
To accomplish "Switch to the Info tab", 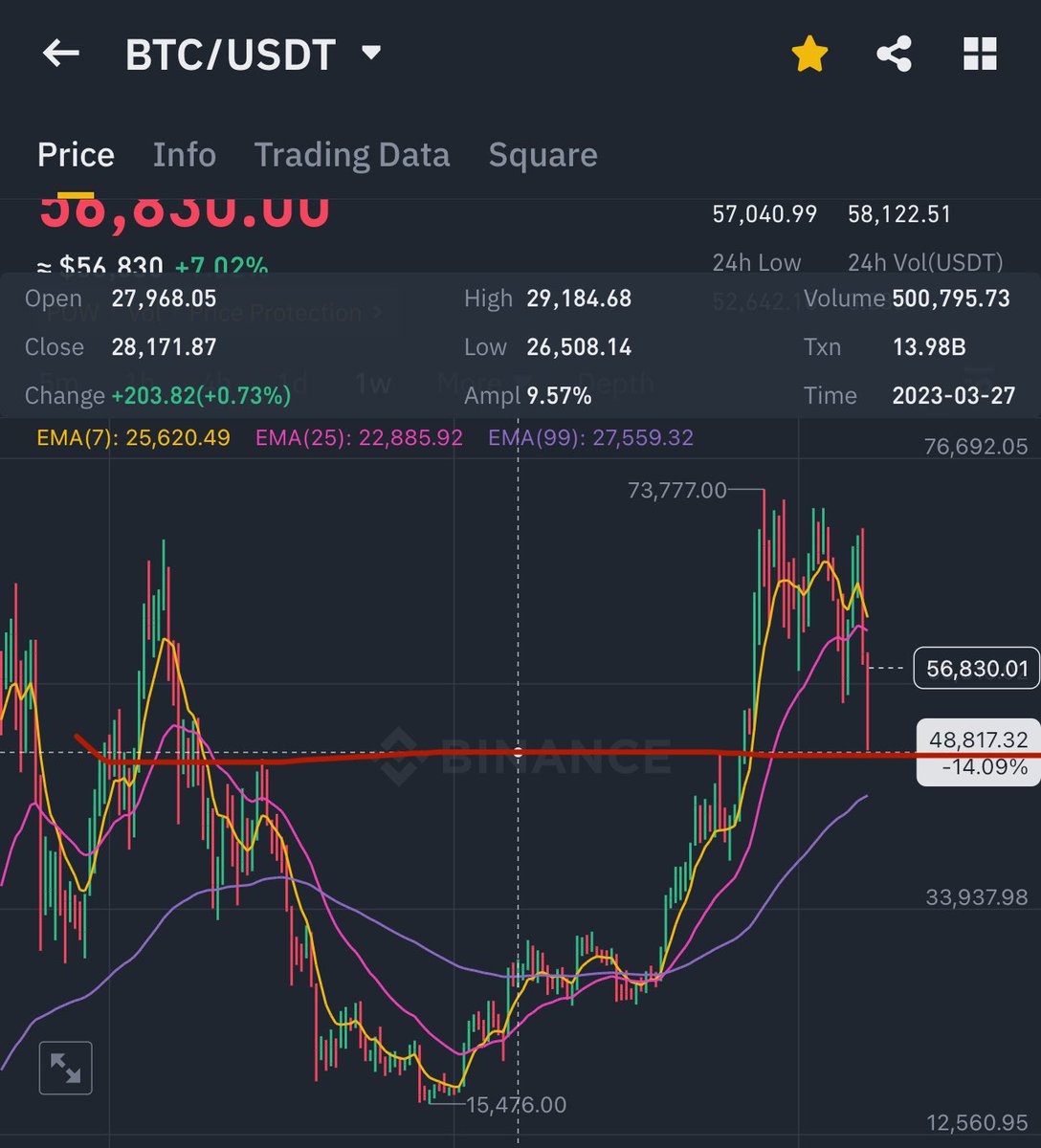I will pyautogui.click(x=185, y=155).
